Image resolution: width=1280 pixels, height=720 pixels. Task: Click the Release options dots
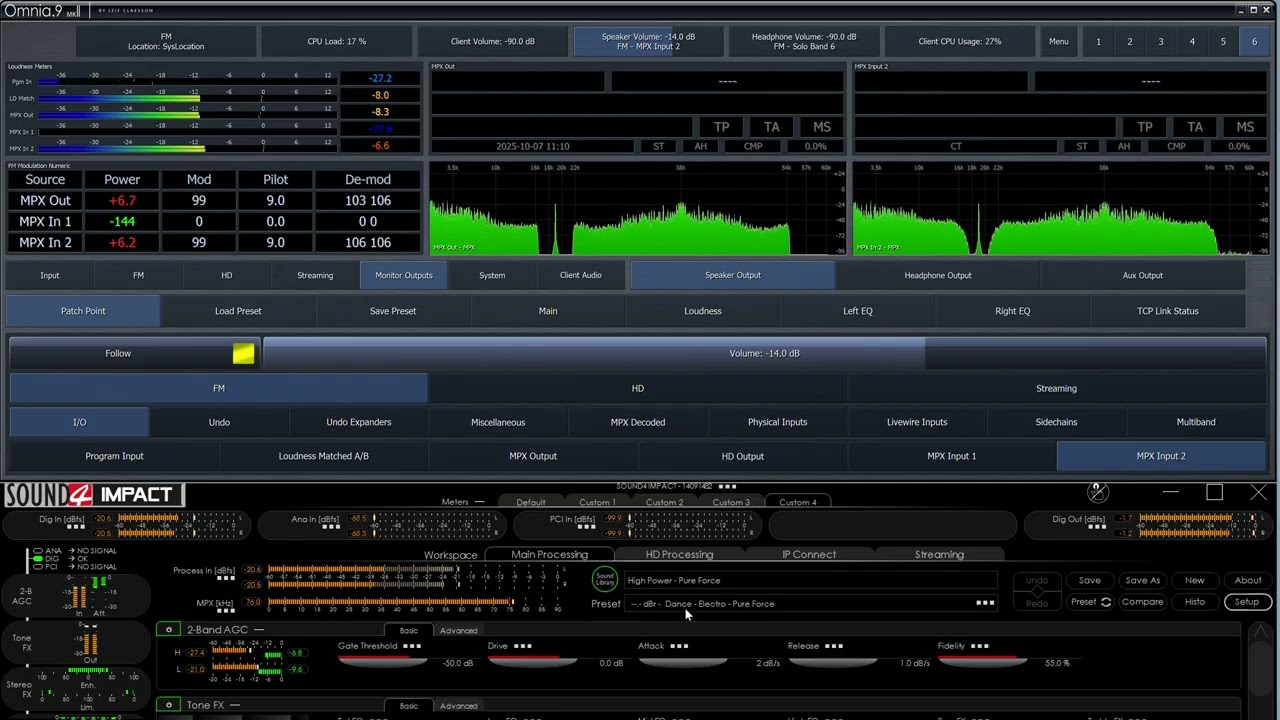834,646
